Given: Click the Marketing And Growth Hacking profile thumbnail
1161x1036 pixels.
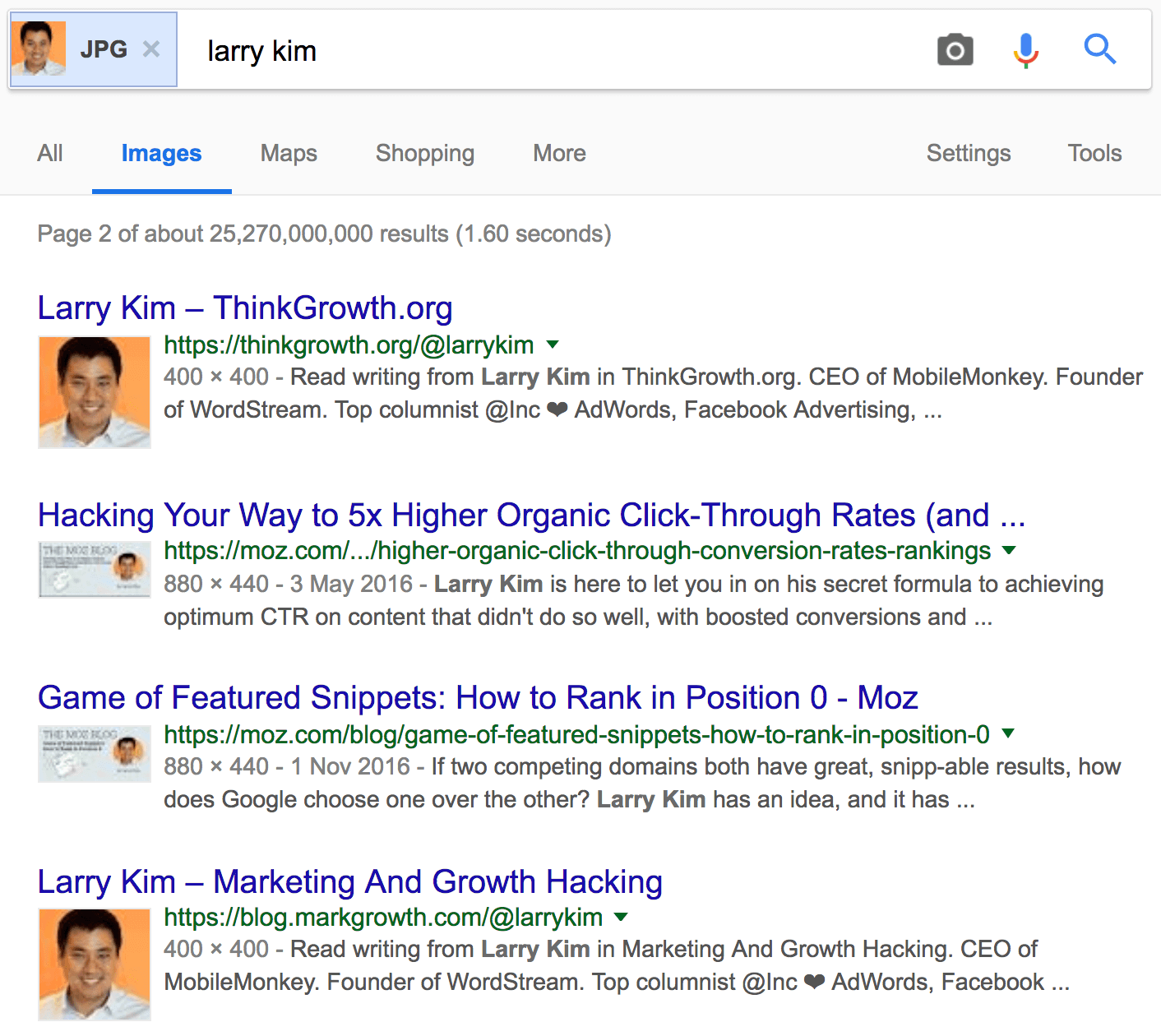Looking at the screenshot, I should (x=95, y=964).
